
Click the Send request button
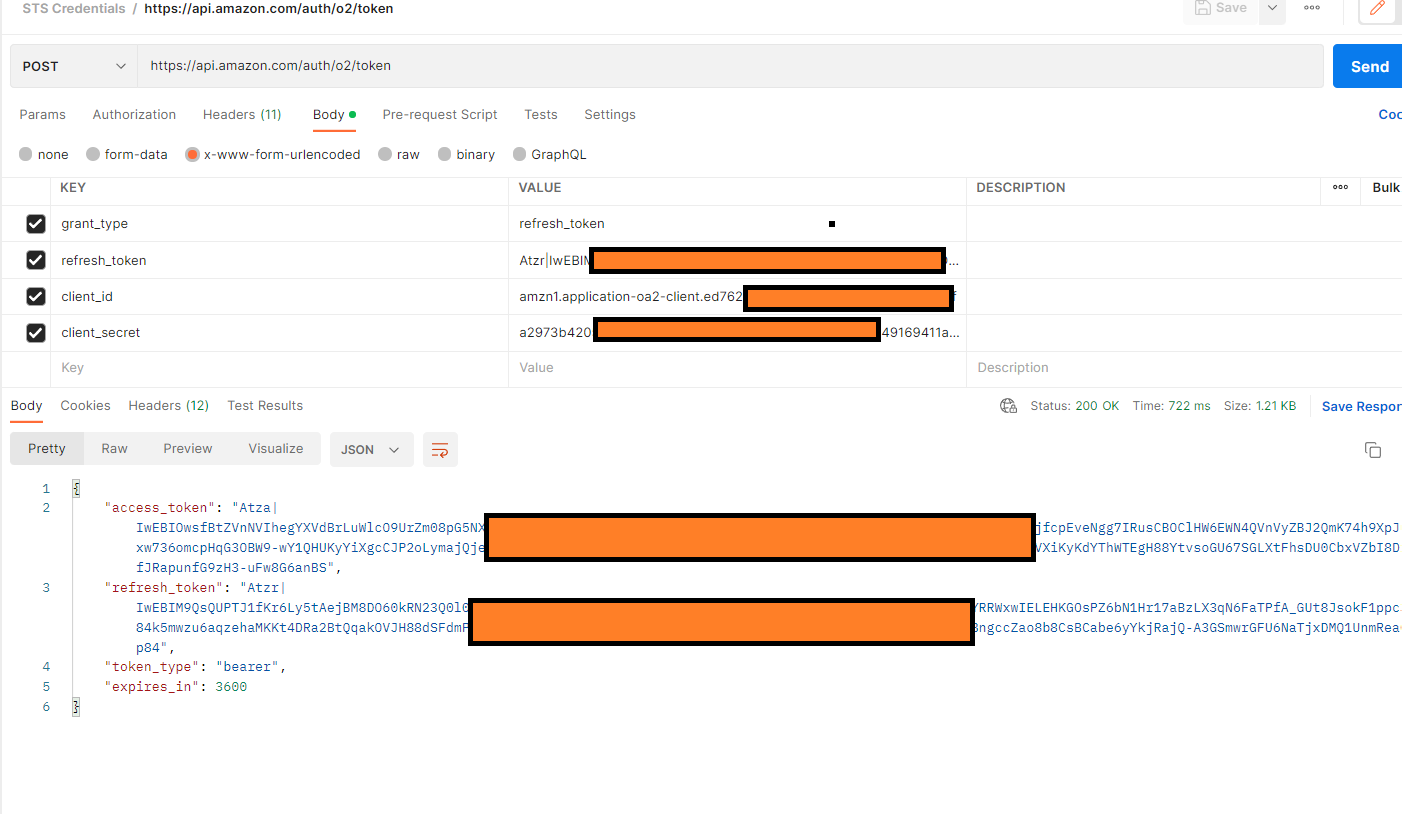[x=1368, y=66]
